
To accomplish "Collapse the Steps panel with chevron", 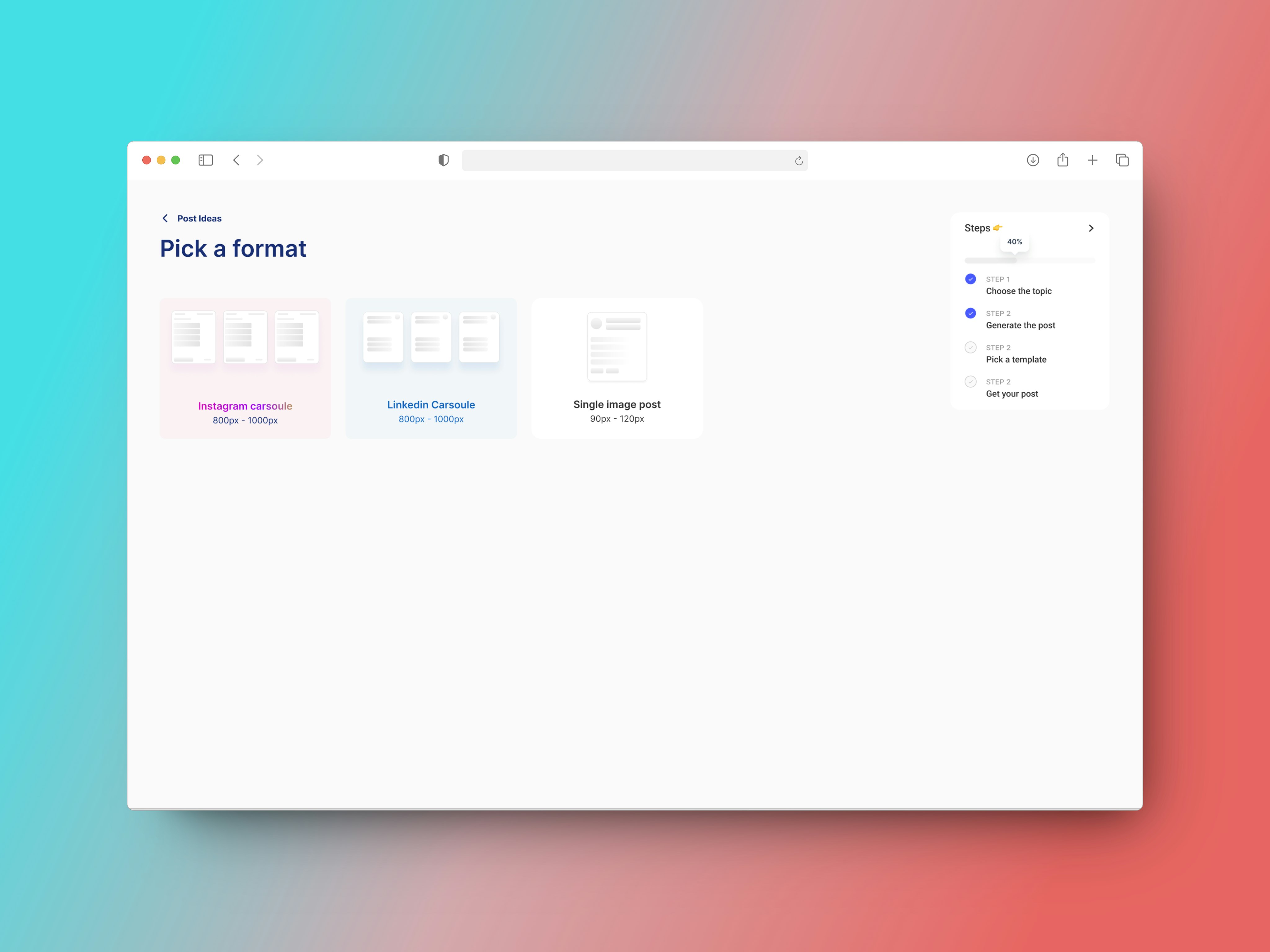I will pos(1091,228).
